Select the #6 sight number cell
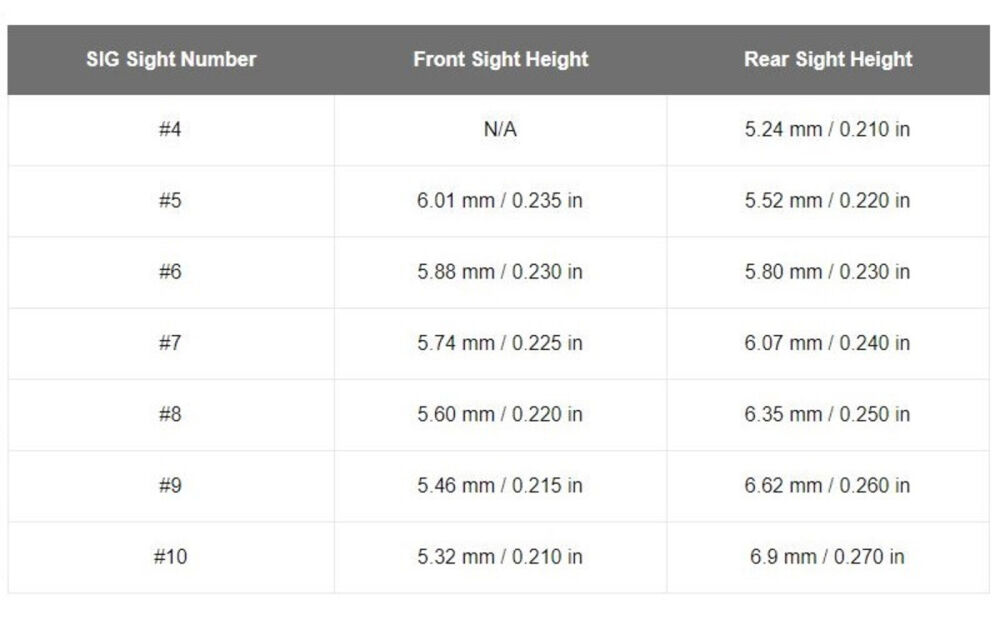 [171, 271]
